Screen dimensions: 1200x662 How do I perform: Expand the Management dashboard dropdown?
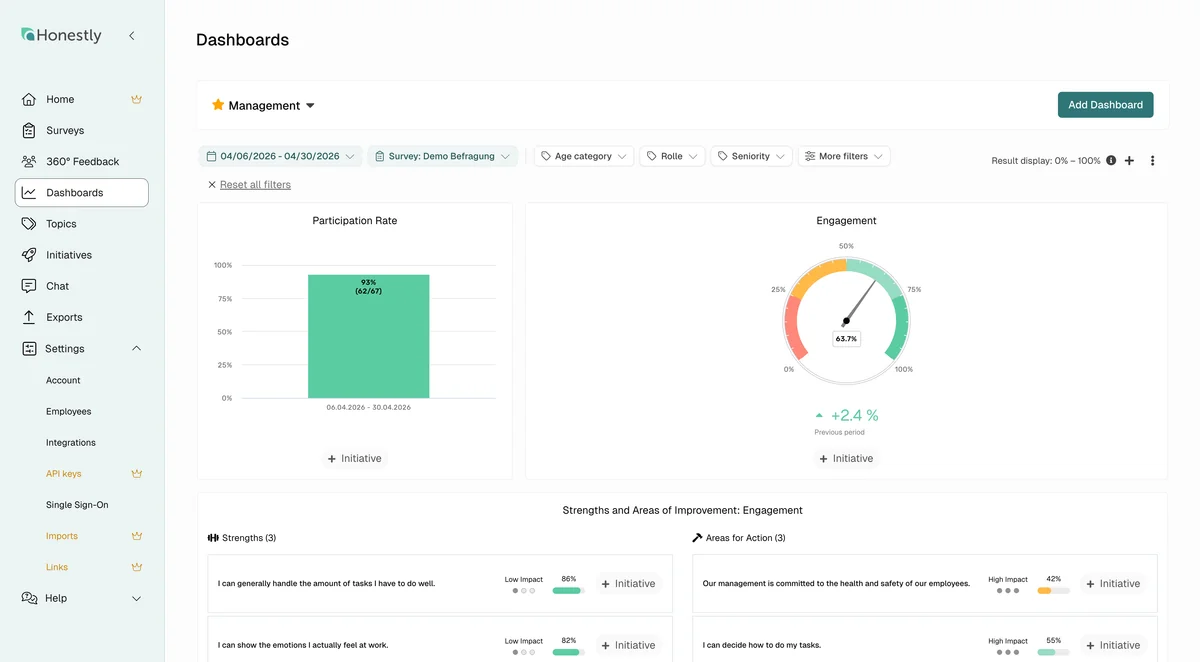[x=310, y=106]
